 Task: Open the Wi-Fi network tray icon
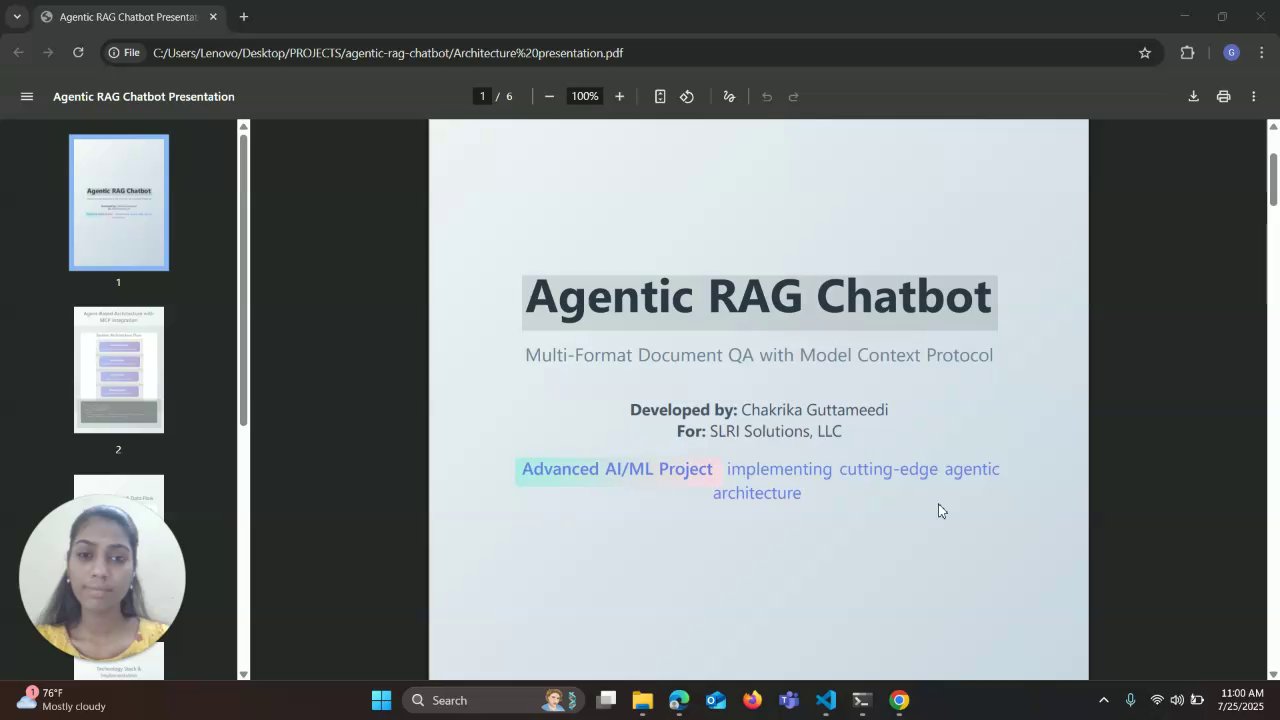(x=1157, y=700)
